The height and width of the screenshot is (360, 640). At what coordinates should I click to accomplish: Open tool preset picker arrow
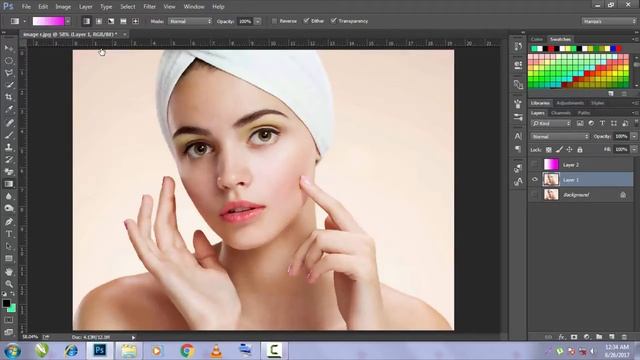click(24, 21)
